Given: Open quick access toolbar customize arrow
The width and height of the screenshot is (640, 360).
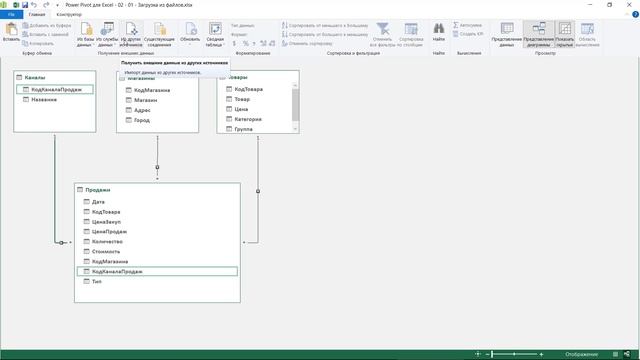Looking at the screenshot, I should (x=57, y=5).
